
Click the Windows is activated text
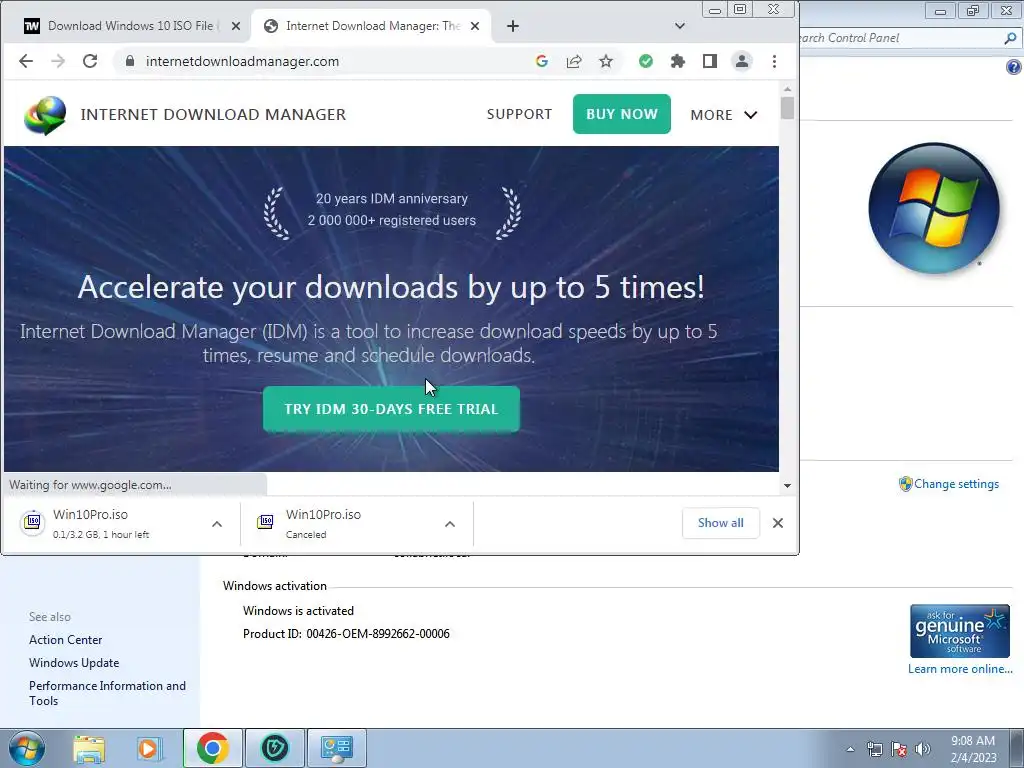(x=298, y=611)
